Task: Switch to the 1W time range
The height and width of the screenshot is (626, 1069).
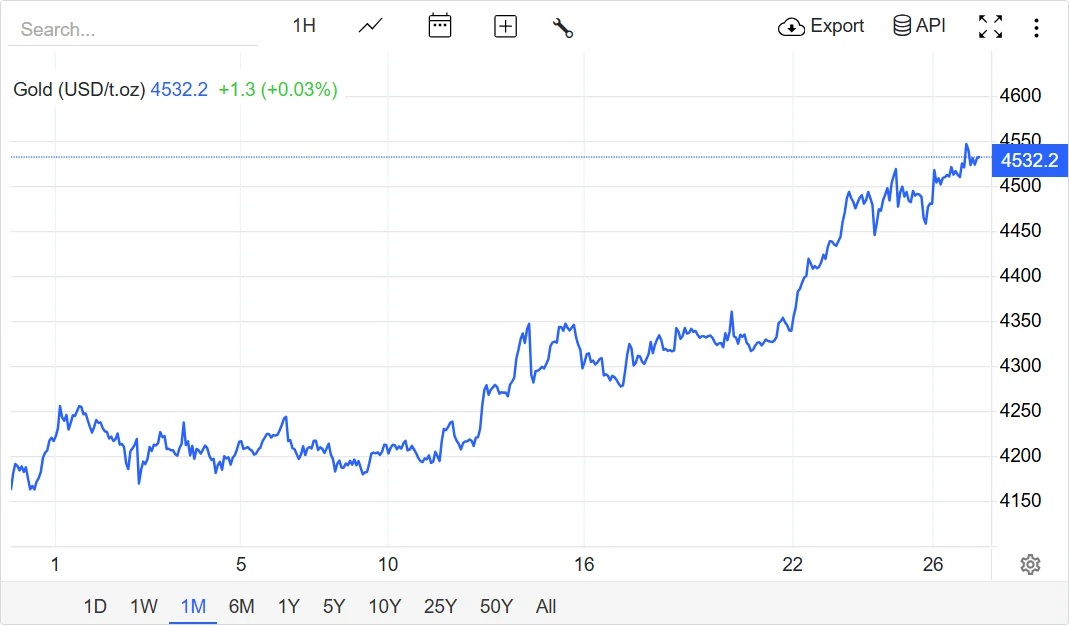Action: tap(144, 606)
